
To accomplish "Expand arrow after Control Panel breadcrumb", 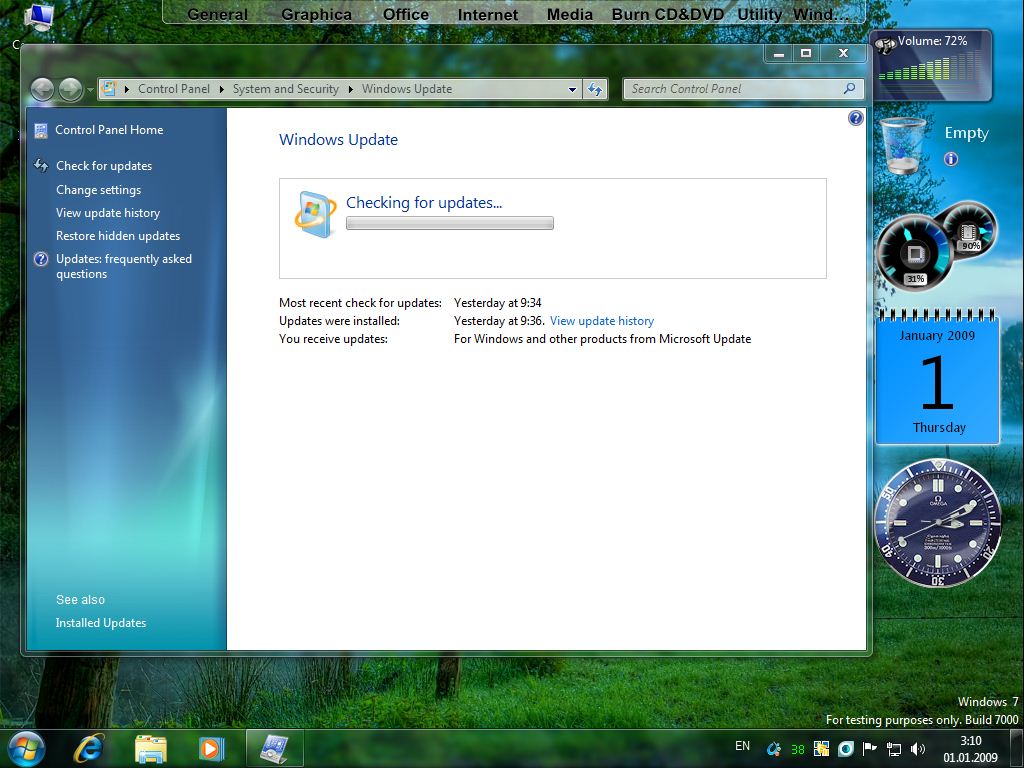I will (221, 89).
